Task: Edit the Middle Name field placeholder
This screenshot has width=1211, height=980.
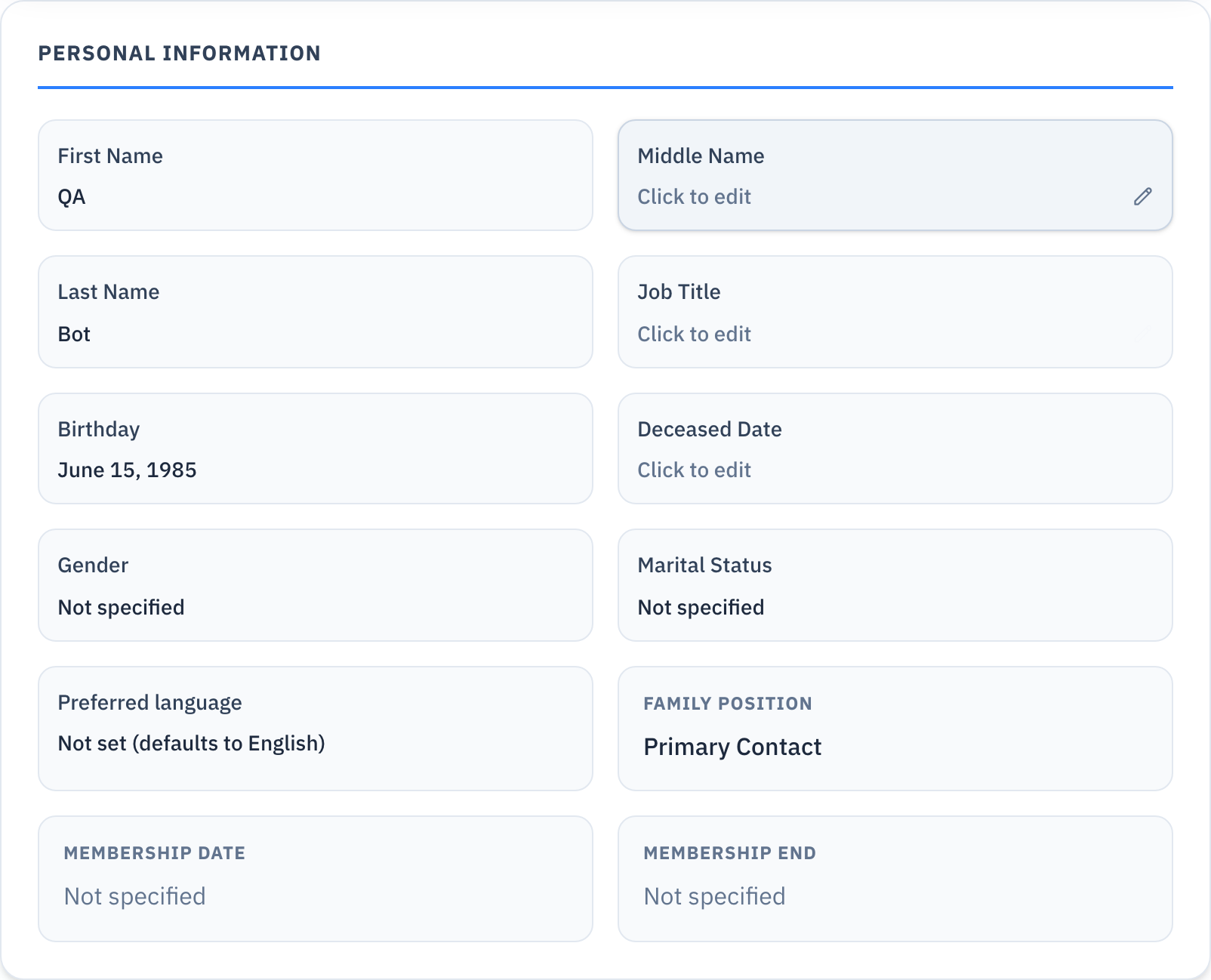Action: pos(694,196)
